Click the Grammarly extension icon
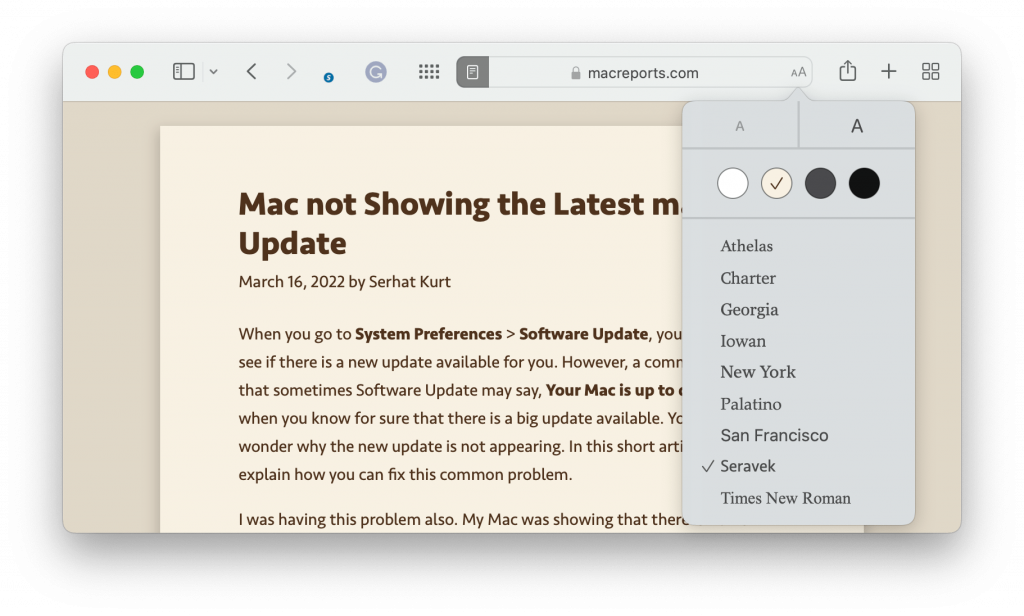Screen dimensions: 1024x616 click(376, 72)
